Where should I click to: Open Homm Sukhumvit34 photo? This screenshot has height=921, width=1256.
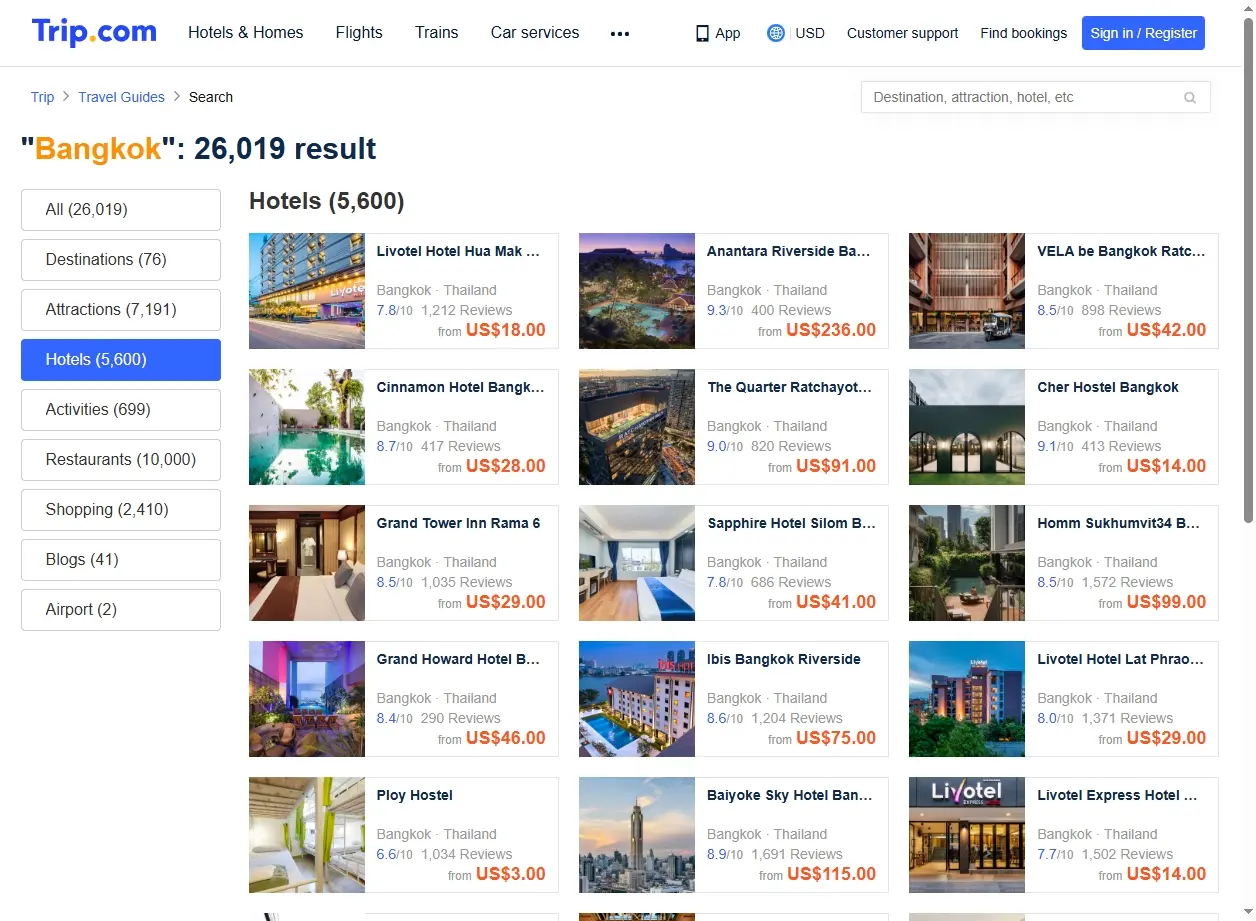tap(967, 563)
